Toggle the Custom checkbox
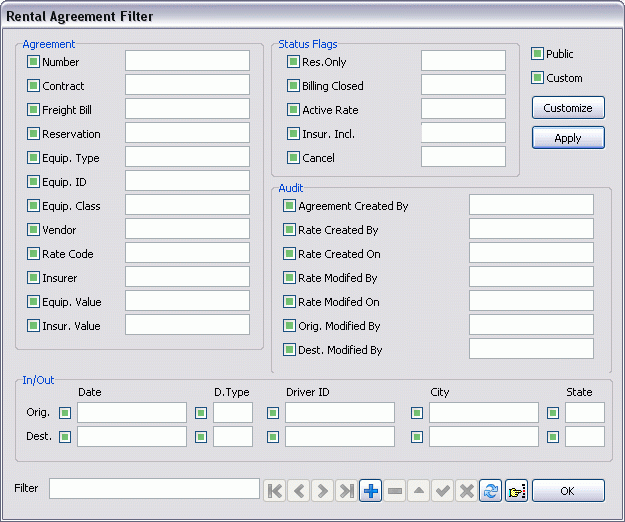The height and width of the screenshot is (522, 625). 537,78
